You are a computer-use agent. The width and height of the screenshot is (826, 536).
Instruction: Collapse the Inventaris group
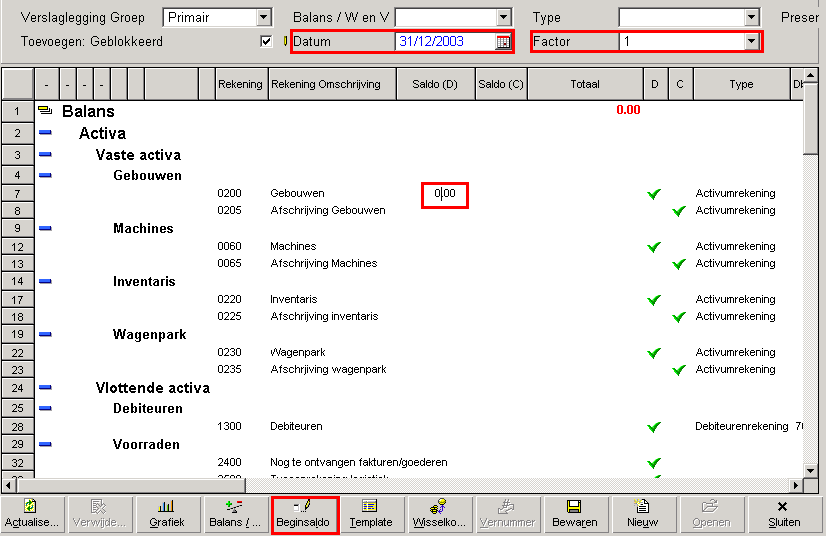tap(45, 281)
